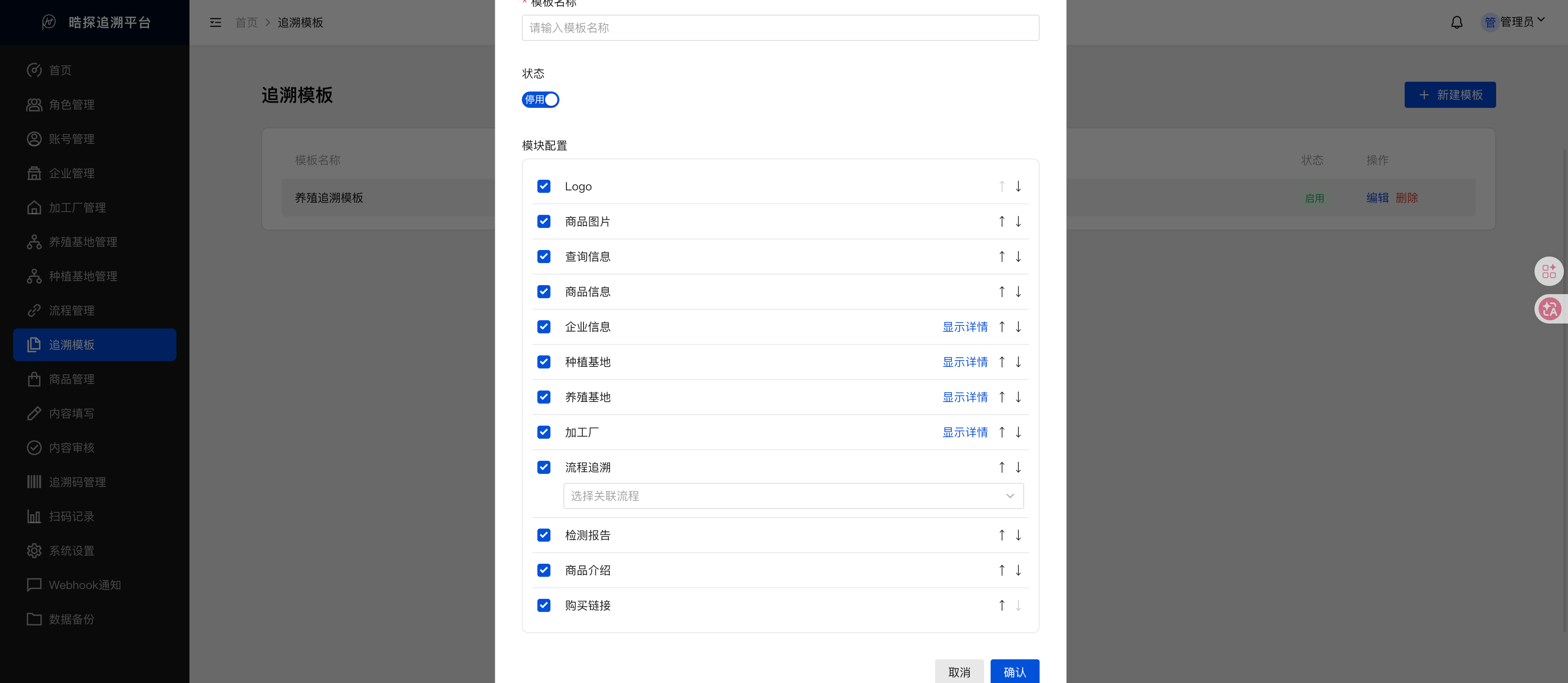Uncheck the 检测报告 checkbox
Viewport: 1568px width, 683px height.
(543, 535)
